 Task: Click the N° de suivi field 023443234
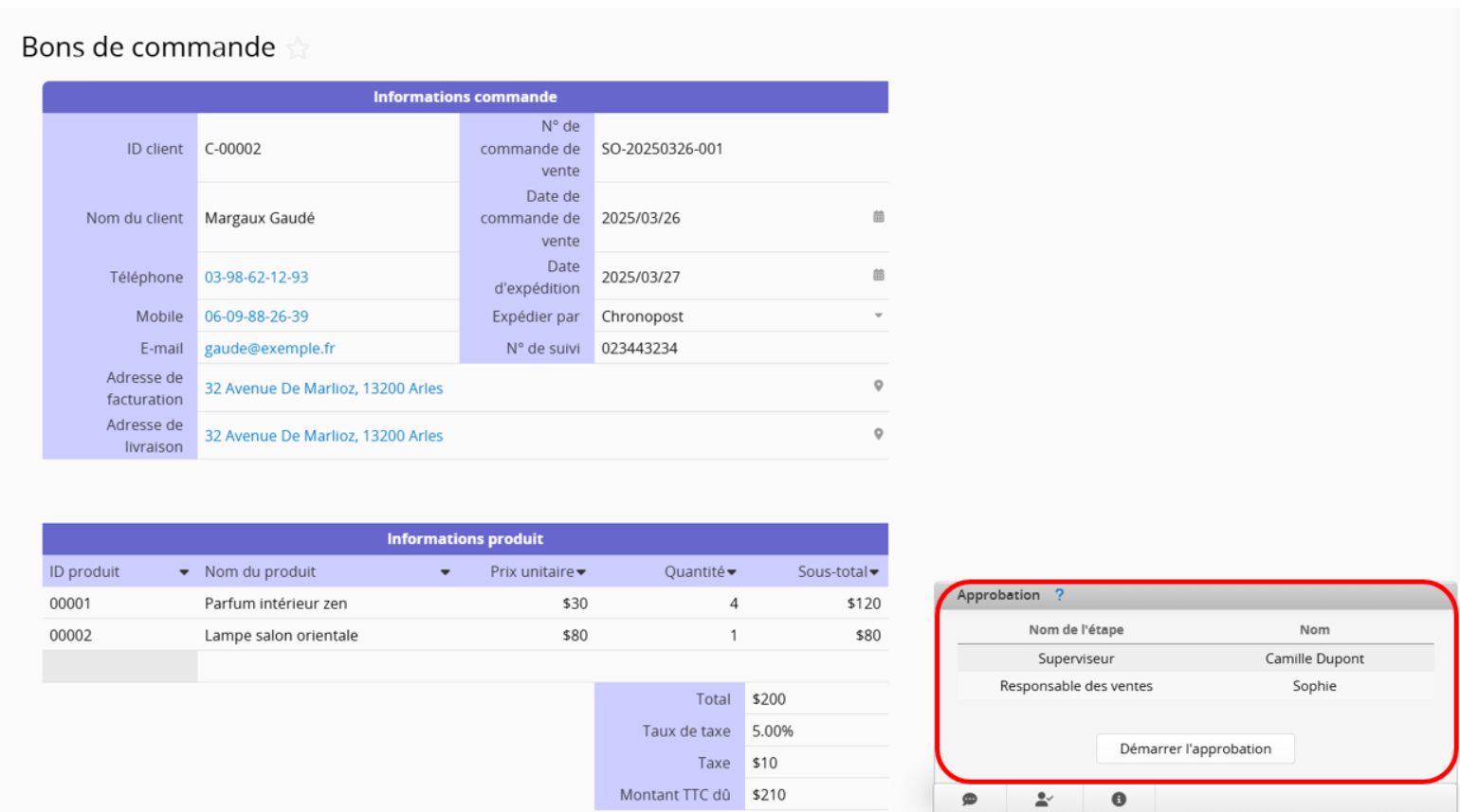(x=640, y=348)
